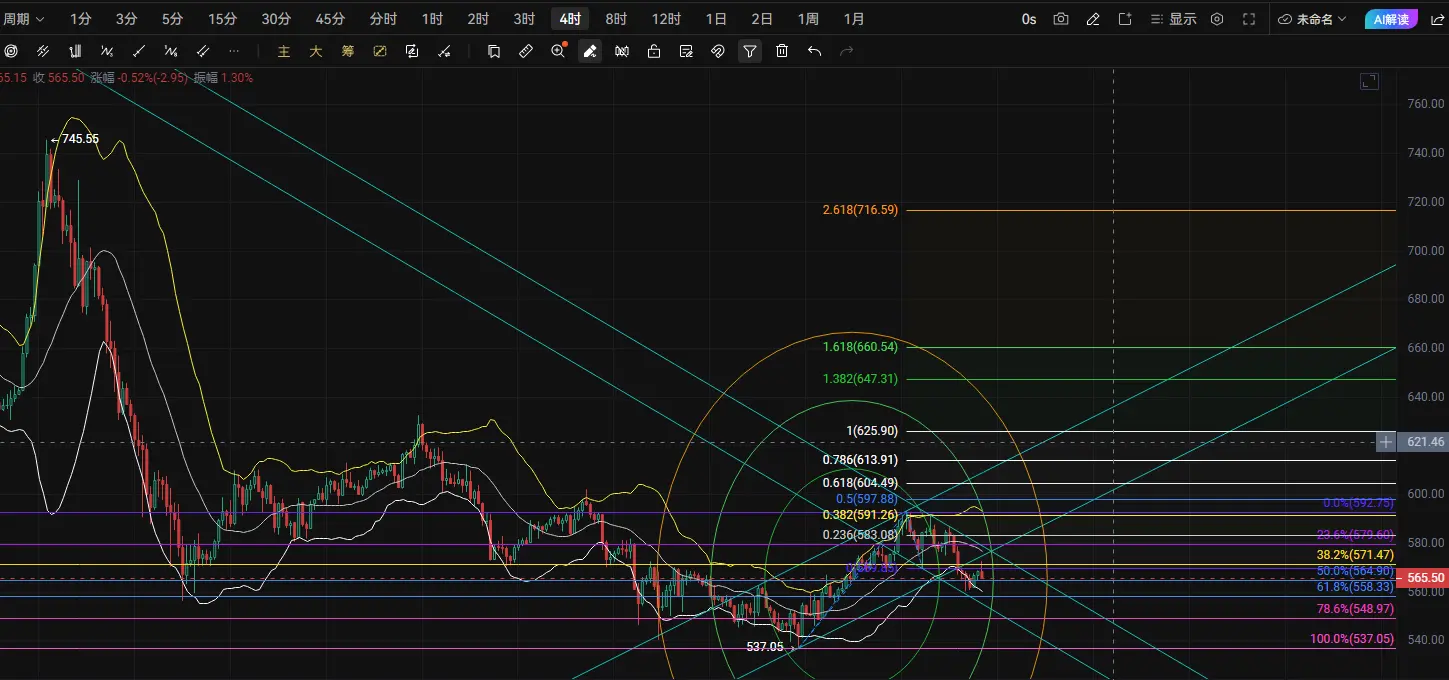Image resolution: width=1449 pixels, height=680 pixels.
Task: Toggle the 大 indicator
Action: (x=316, y=51)
